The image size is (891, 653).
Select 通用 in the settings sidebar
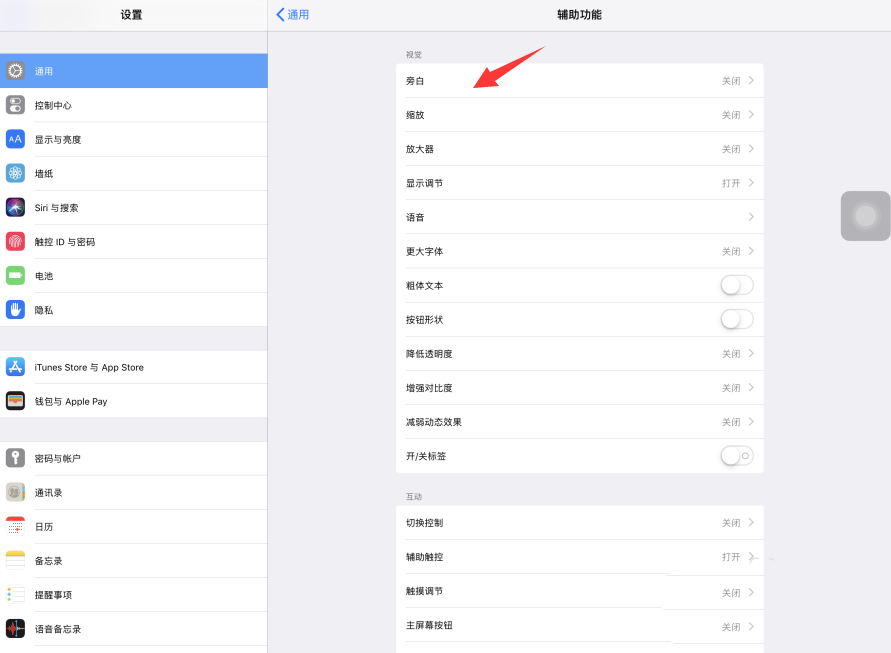click(134, 71)
